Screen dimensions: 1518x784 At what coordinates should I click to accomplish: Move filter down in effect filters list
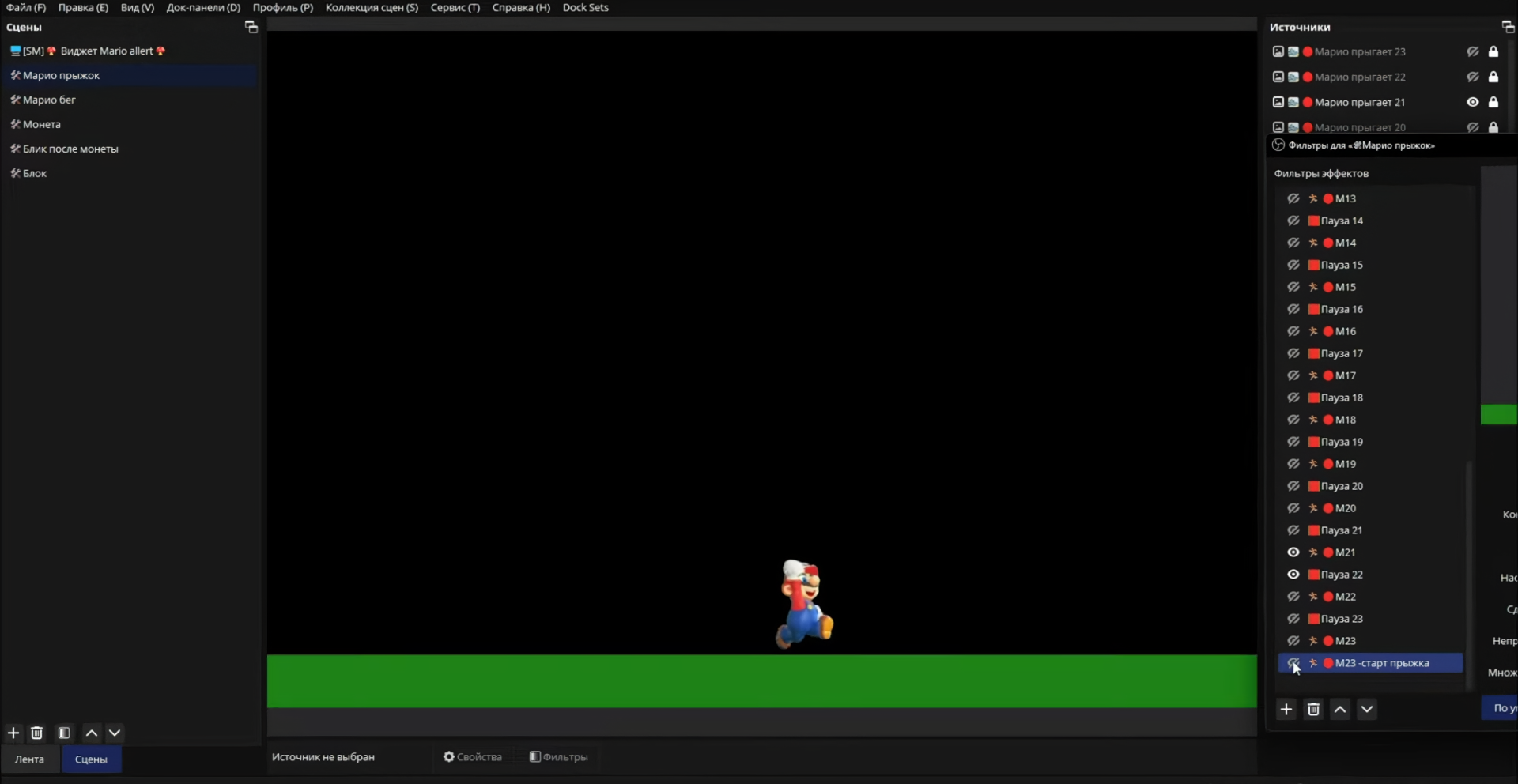pos(1367,709)
